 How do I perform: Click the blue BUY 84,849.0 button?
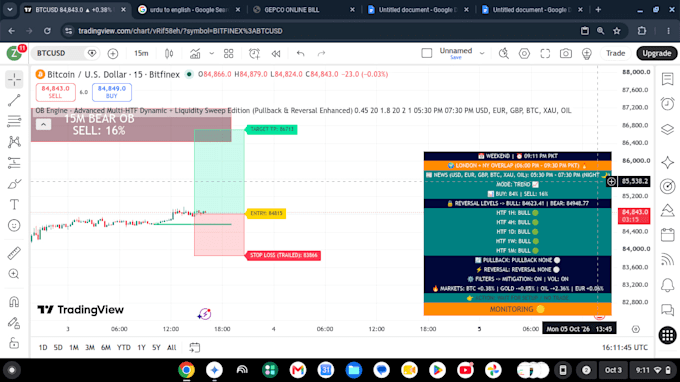point(112,92)
